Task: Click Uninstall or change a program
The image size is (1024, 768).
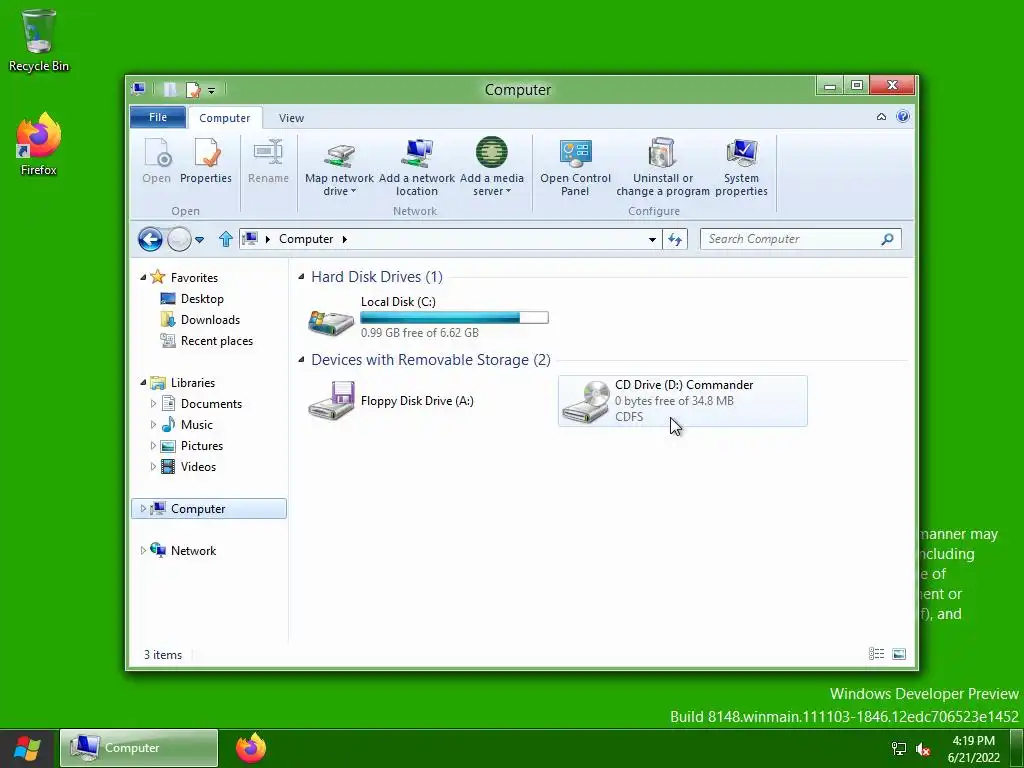Action: point(663,167)
